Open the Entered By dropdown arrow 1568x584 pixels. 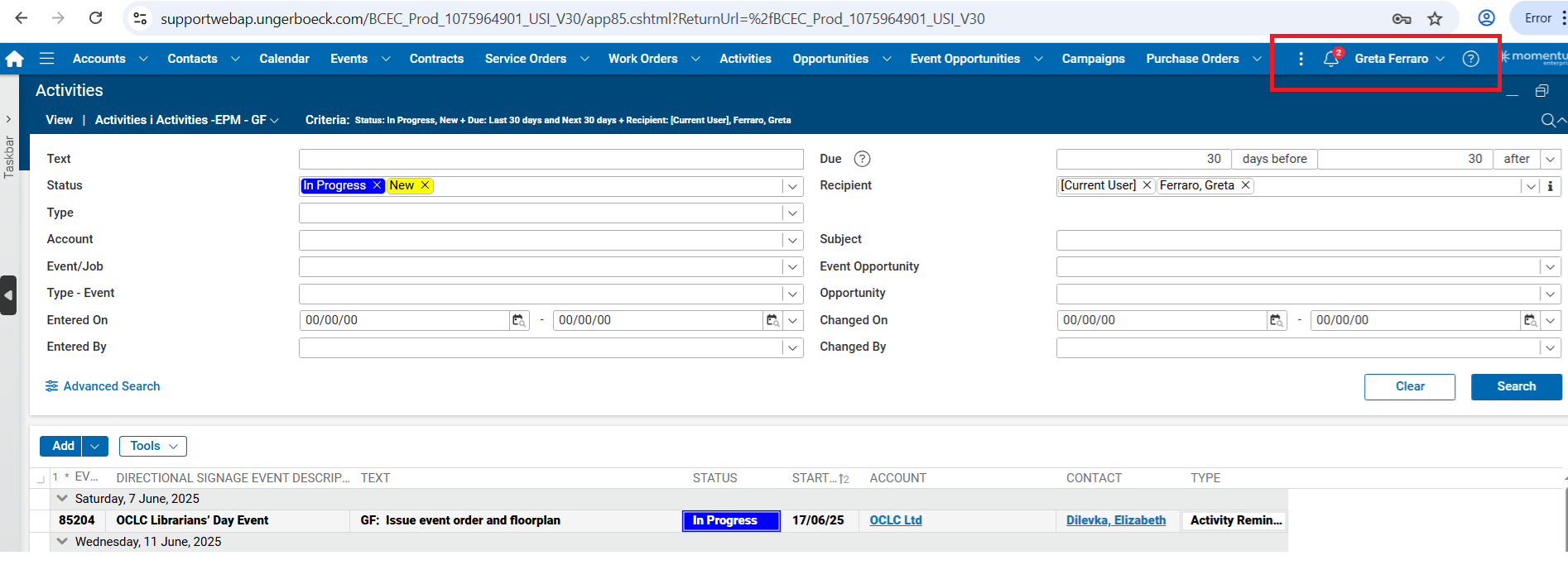click(792, 347)
